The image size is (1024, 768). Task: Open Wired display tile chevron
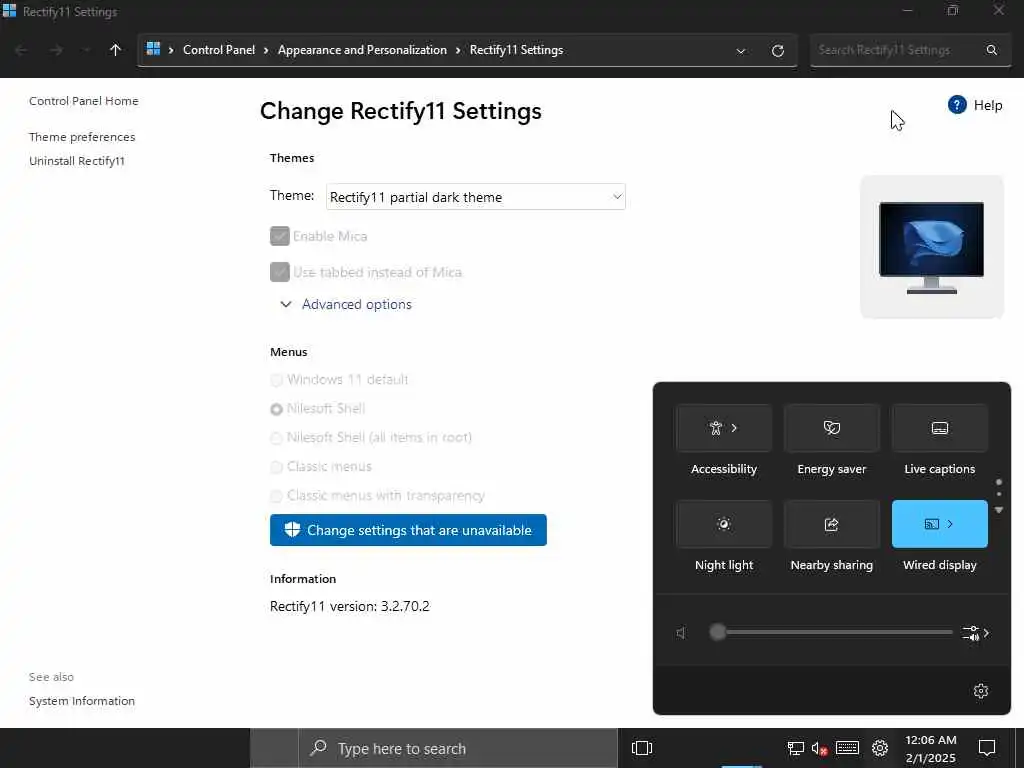point(950,524)
